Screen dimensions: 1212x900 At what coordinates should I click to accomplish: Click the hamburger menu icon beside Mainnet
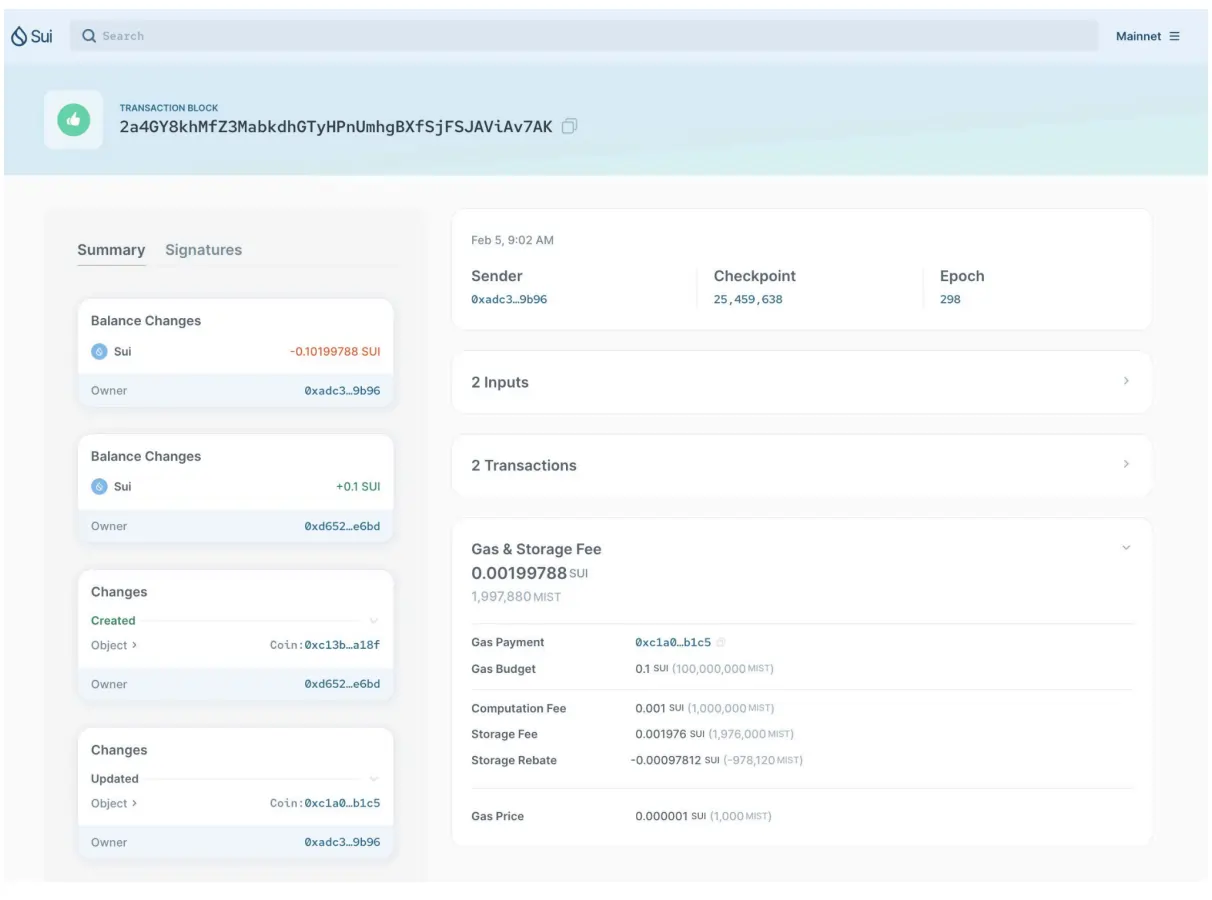tap(1174, 36)
